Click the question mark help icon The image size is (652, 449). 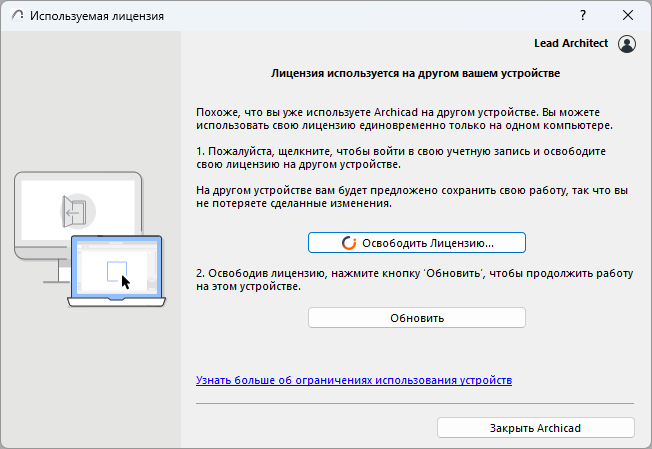[x=583, y=15]
